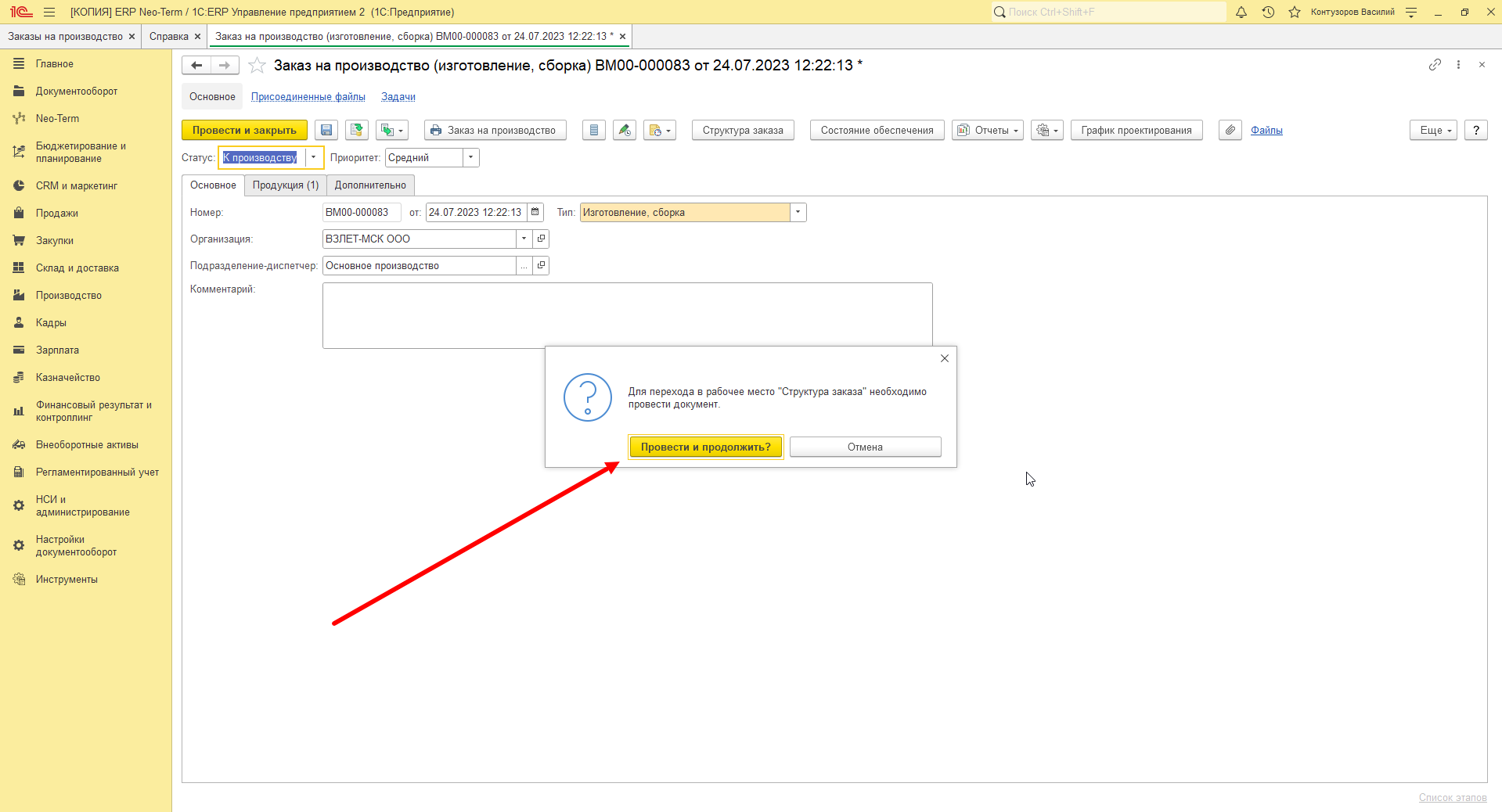
Task: Switch to the Заказы на производство tab
Action: tap(66, 37)
